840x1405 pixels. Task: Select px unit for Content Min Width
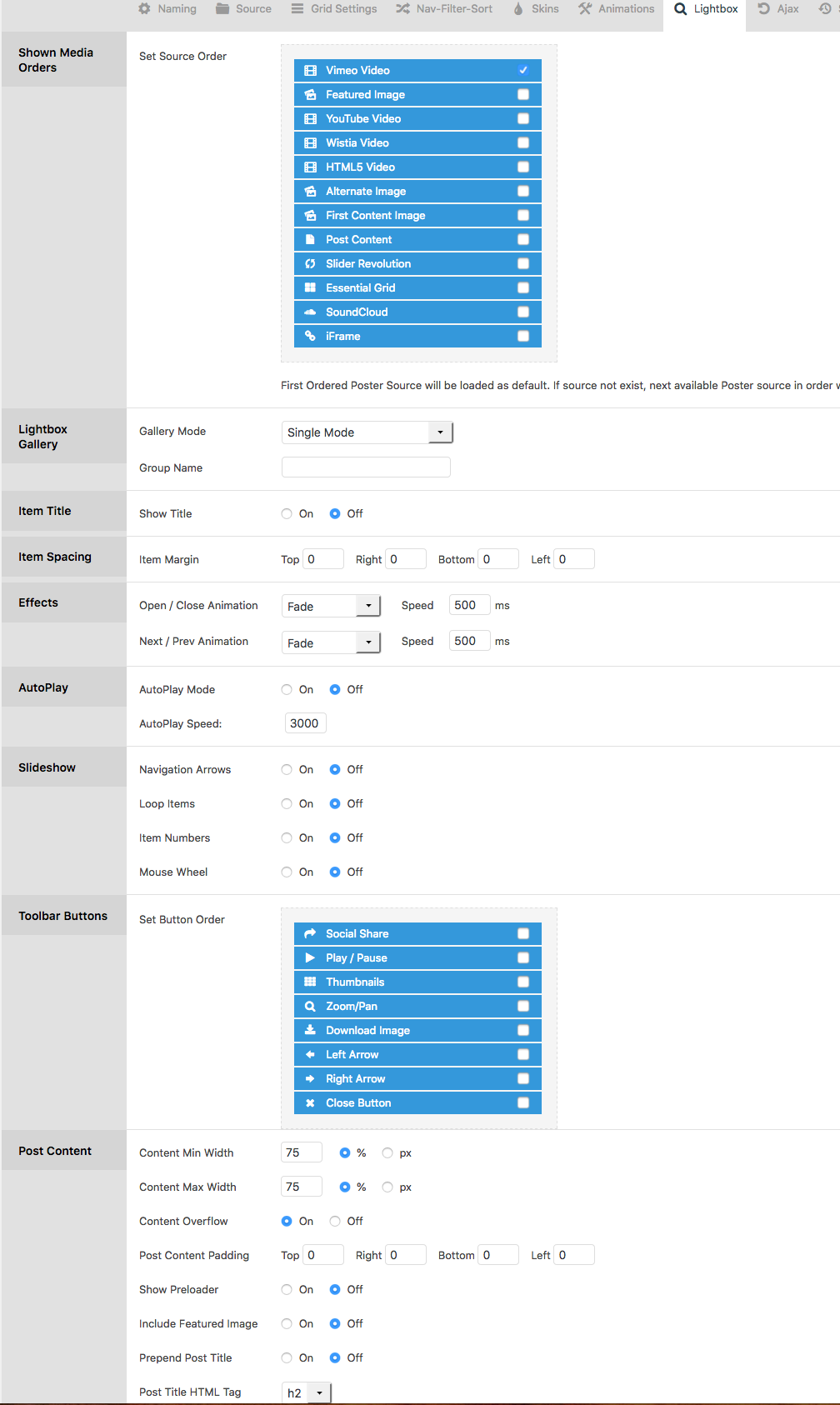[387, 1153]
